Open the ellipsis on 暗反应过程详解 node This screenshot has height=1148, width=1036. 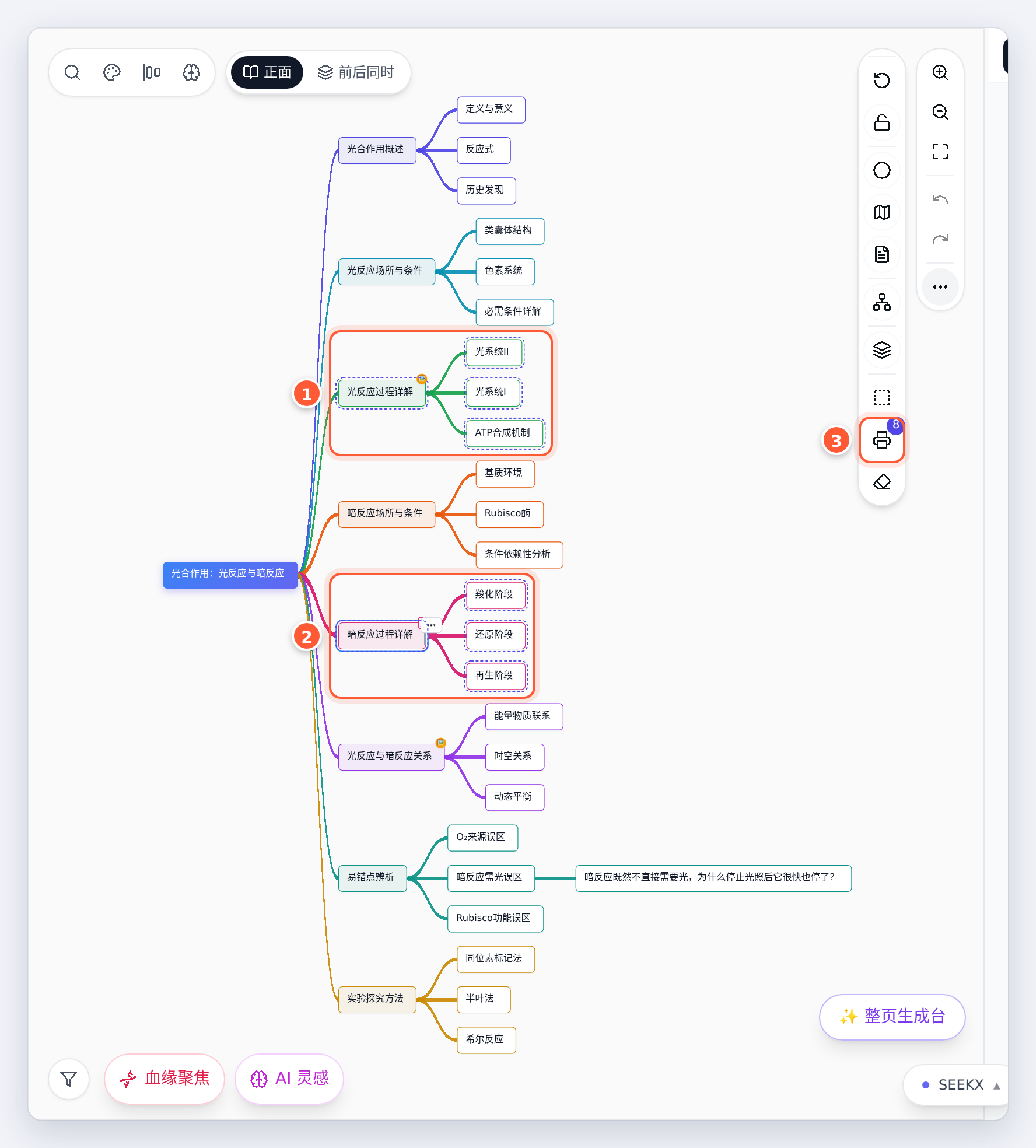click(432, 625)
